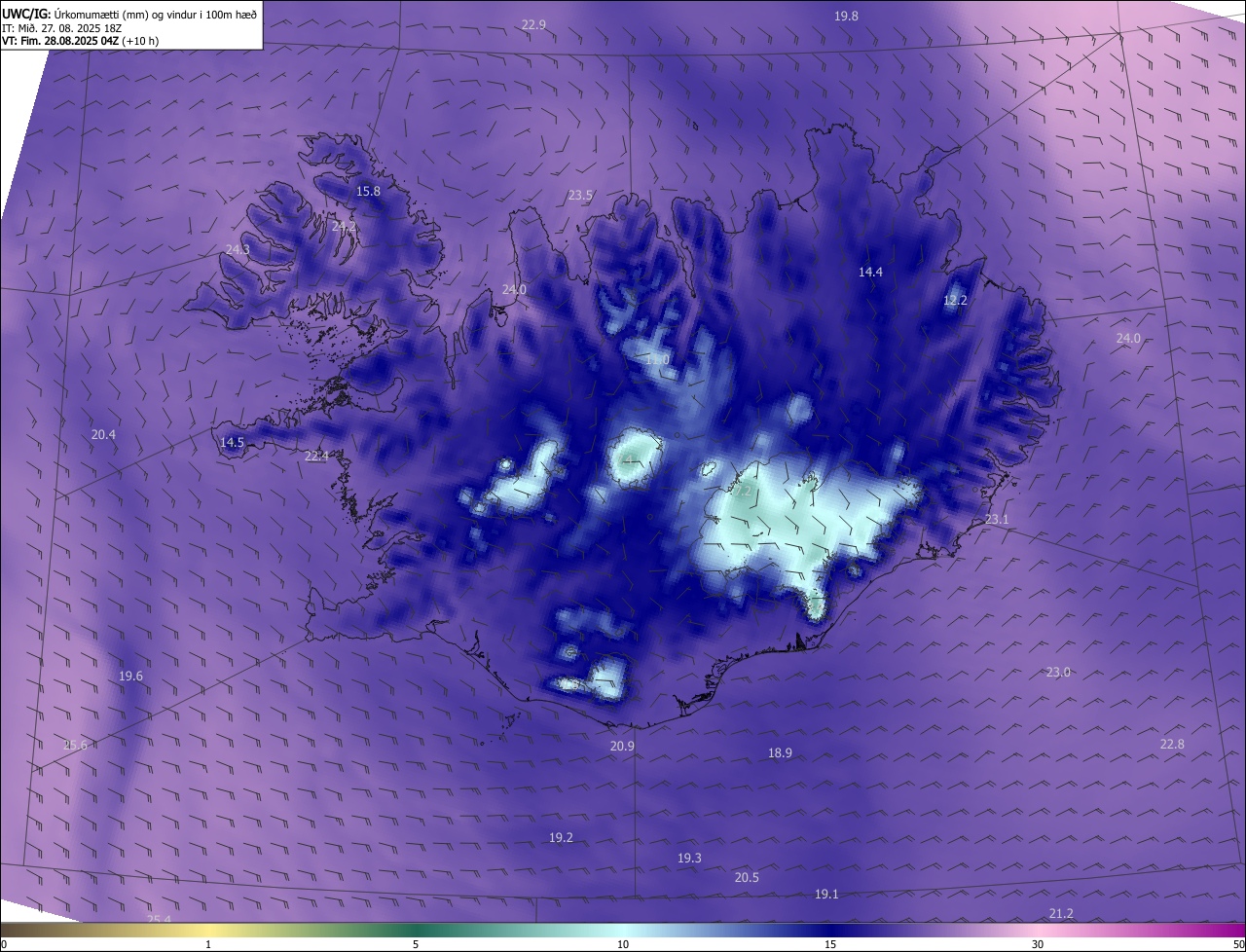This screenshot has height=952, width=1246.
Task: Click the 23.5 value label
Action: click(580, 196)
